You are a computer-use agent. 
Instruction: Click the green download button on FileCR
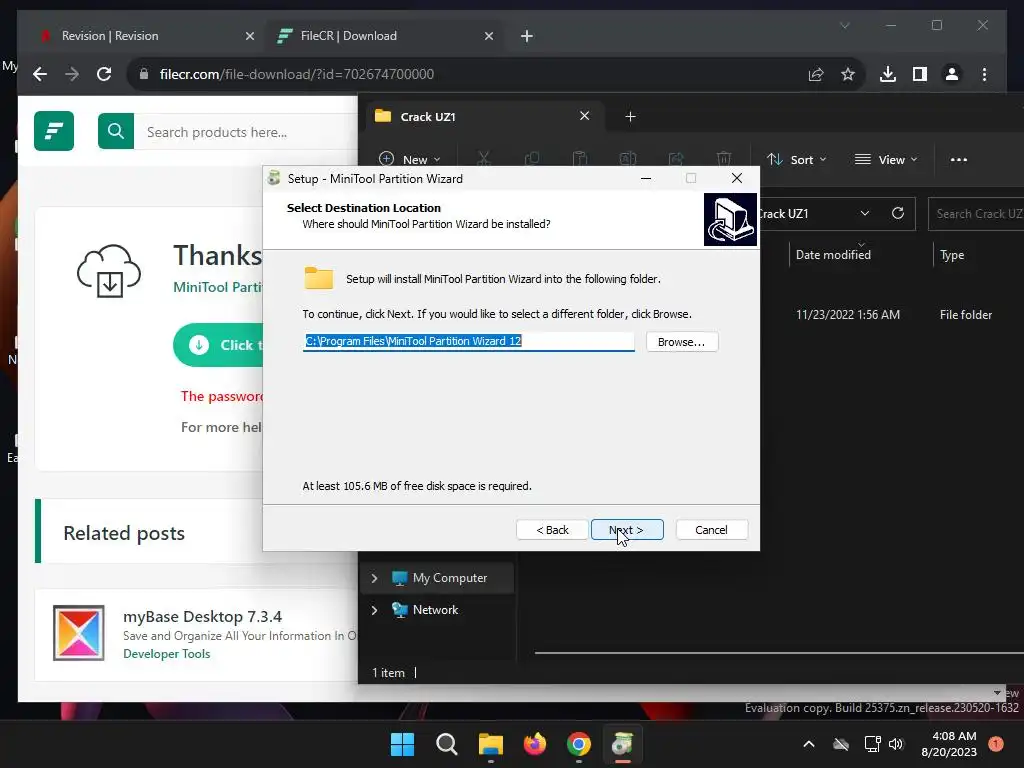click(219, 345)
